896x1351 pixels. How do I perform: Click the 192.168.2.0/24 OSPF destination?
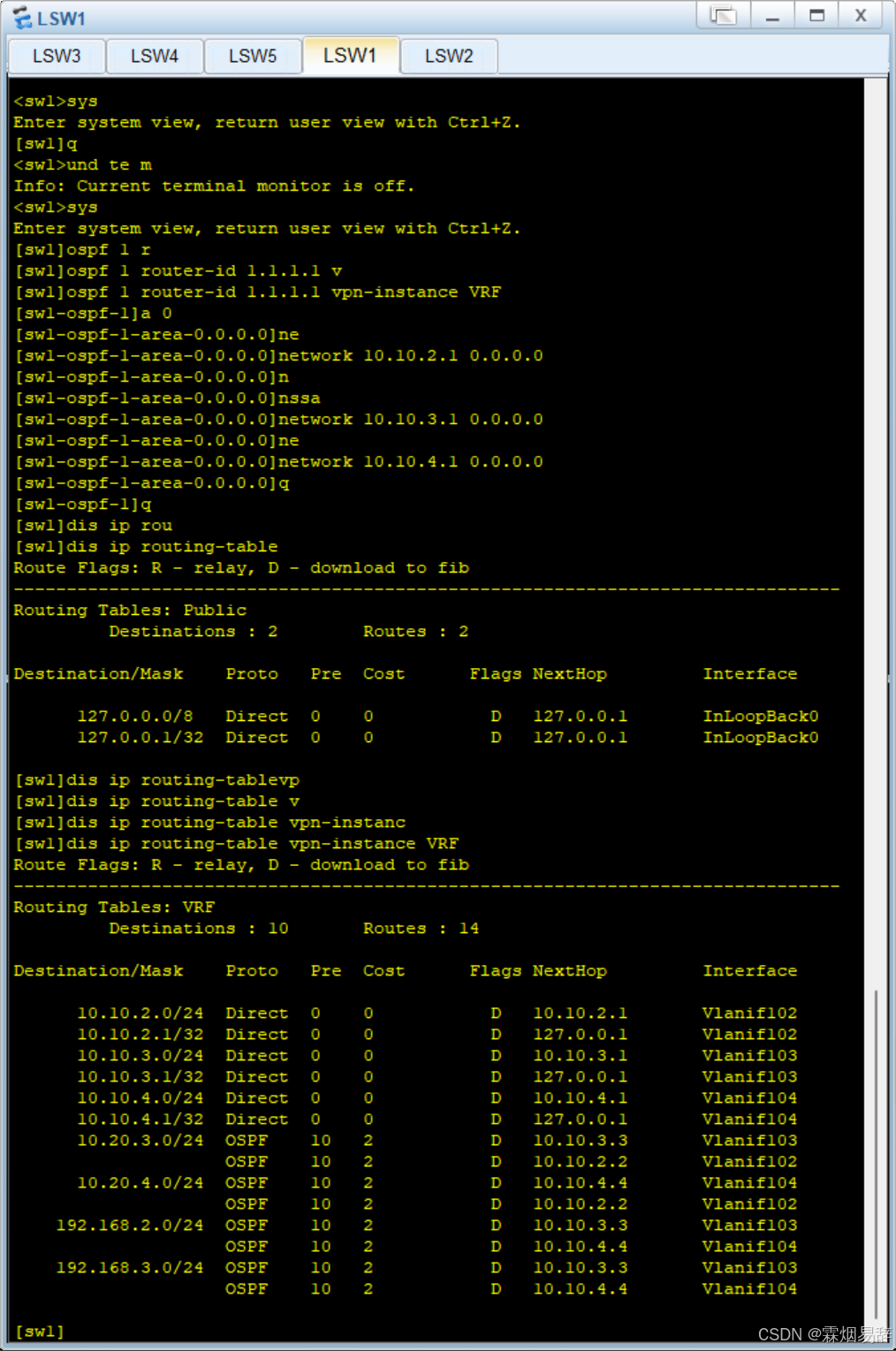(x=129, y=1225)
